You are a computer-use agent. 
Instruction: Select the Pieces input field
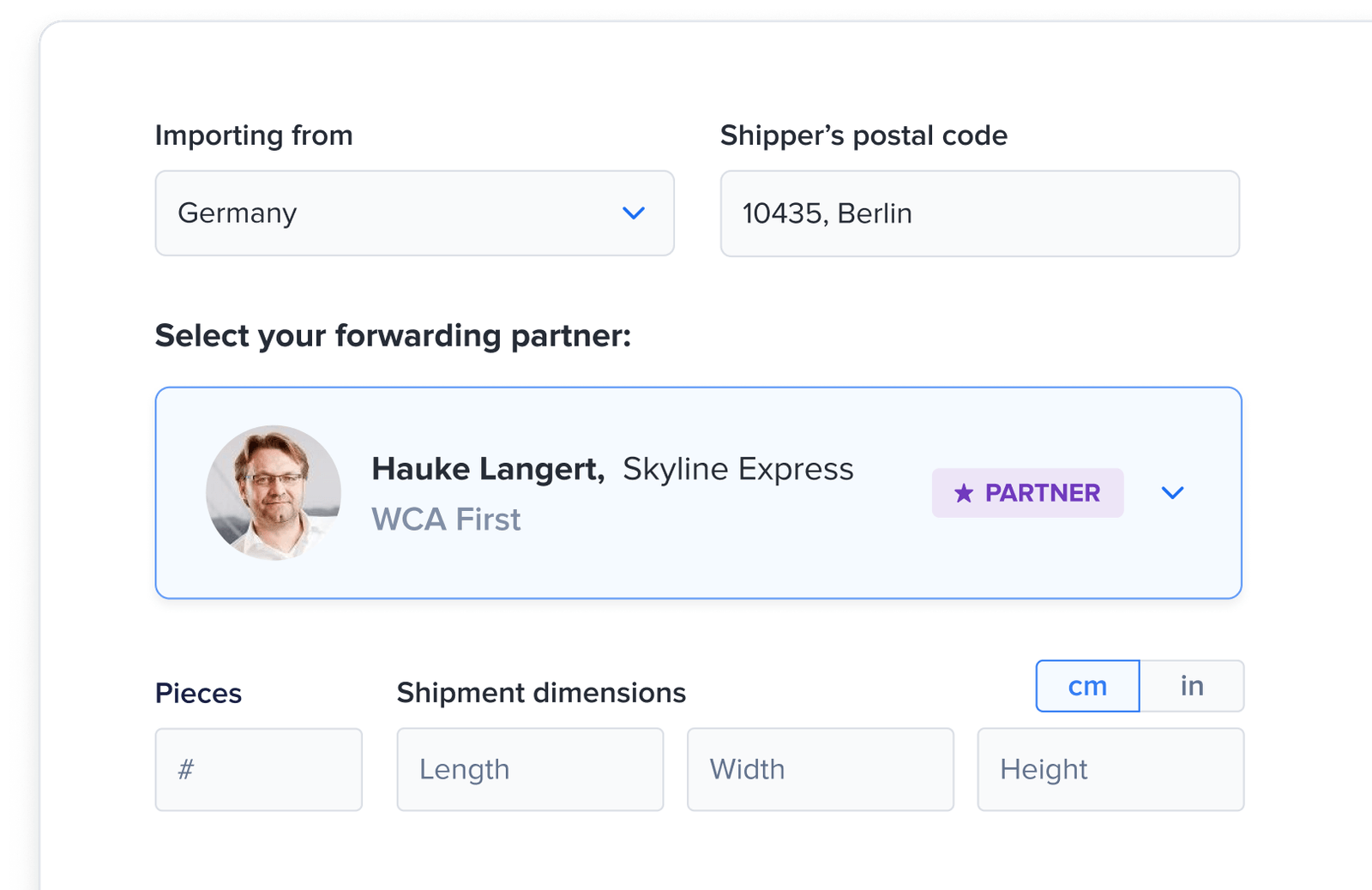click(x=259, y=769)
